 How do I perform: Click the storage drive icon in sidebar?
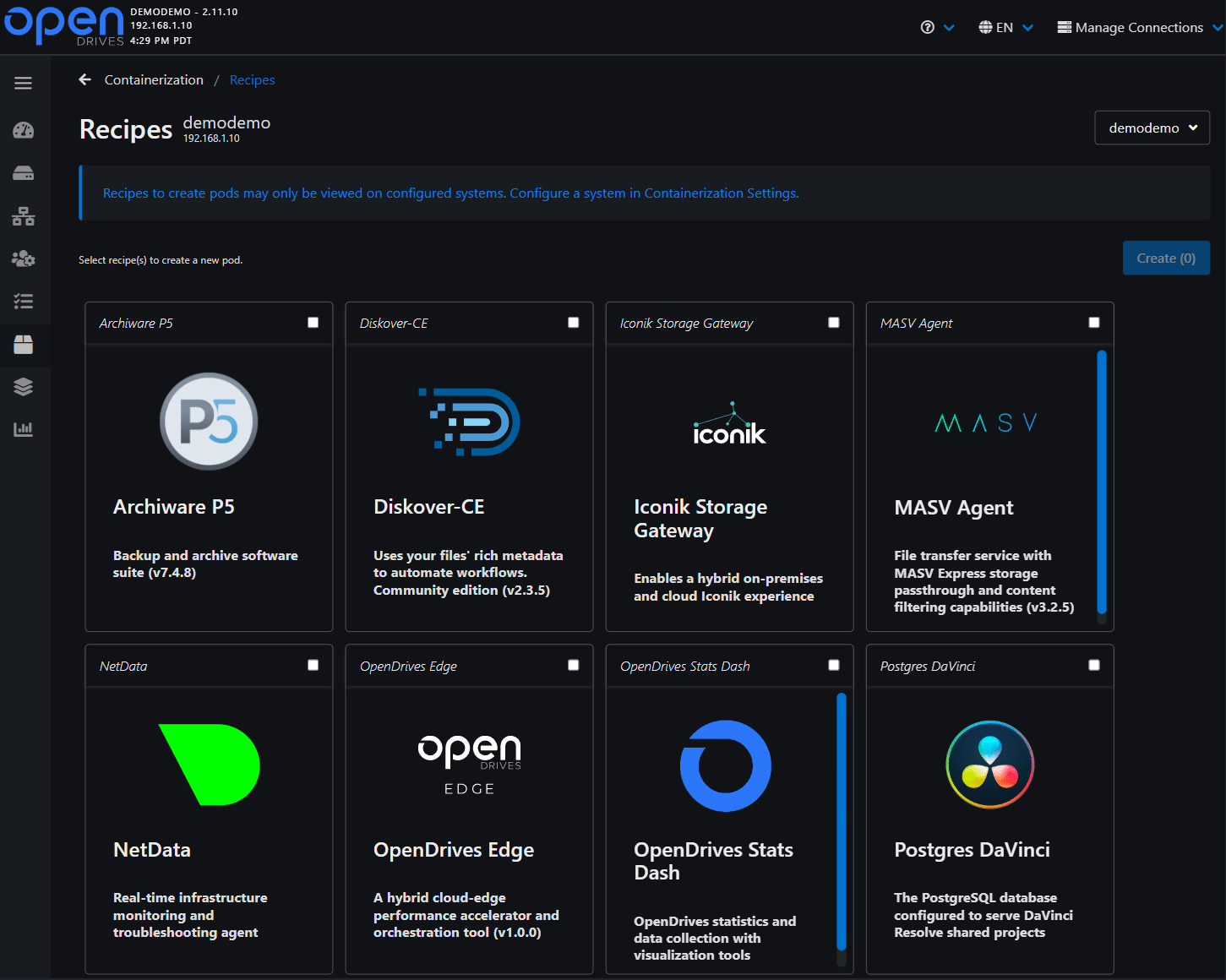(24, 174)
